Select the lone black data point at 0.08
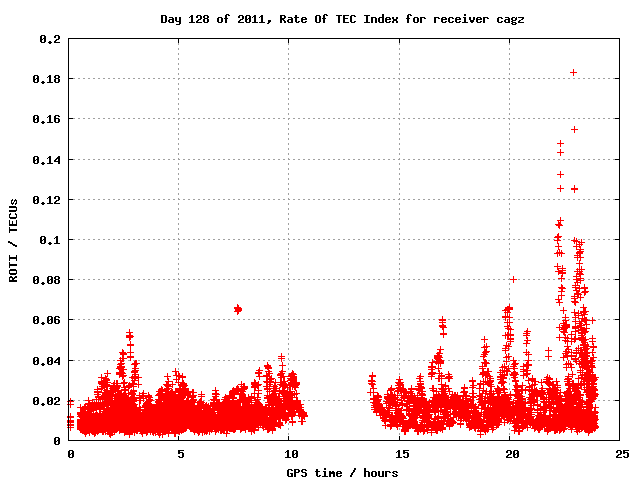 click(x=513, y=280)
